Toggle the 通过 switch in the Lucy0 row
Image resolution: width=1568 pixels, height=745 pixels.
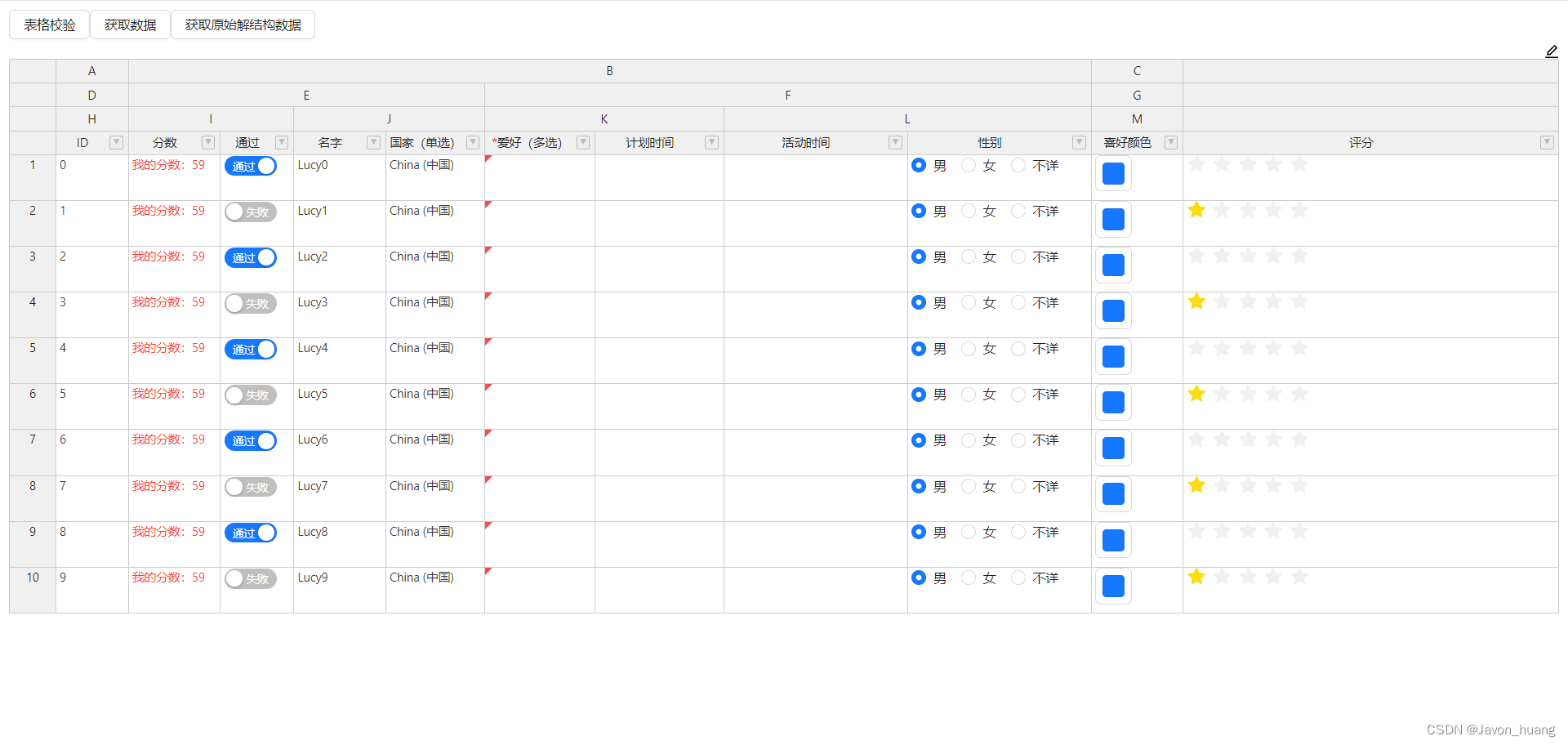pos(251,166)
